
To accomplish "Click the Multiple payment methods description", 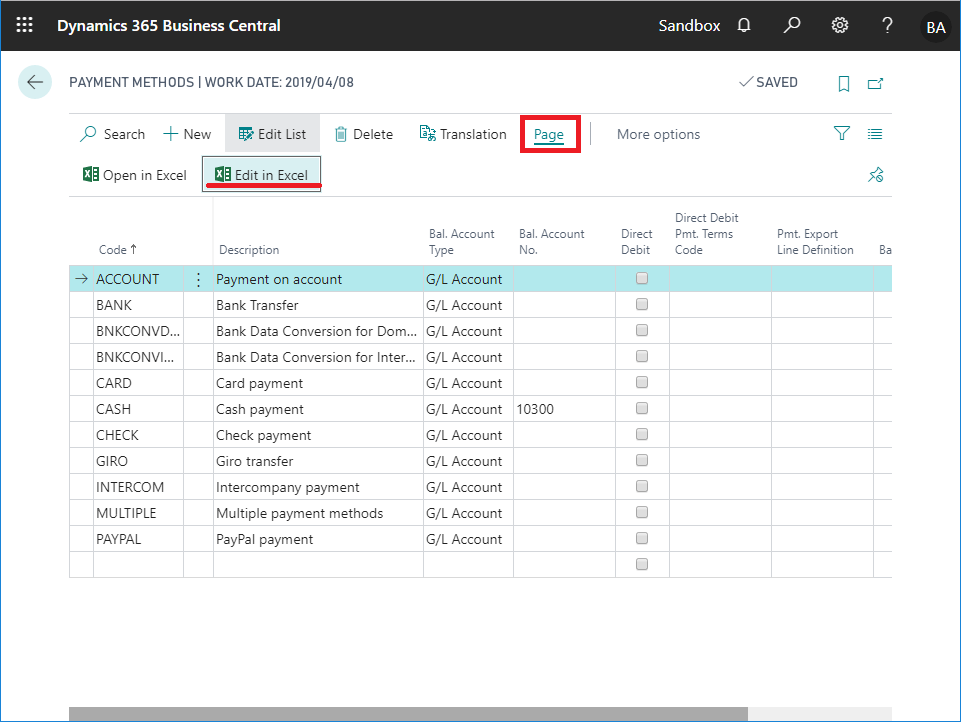I will coord(318,513).
